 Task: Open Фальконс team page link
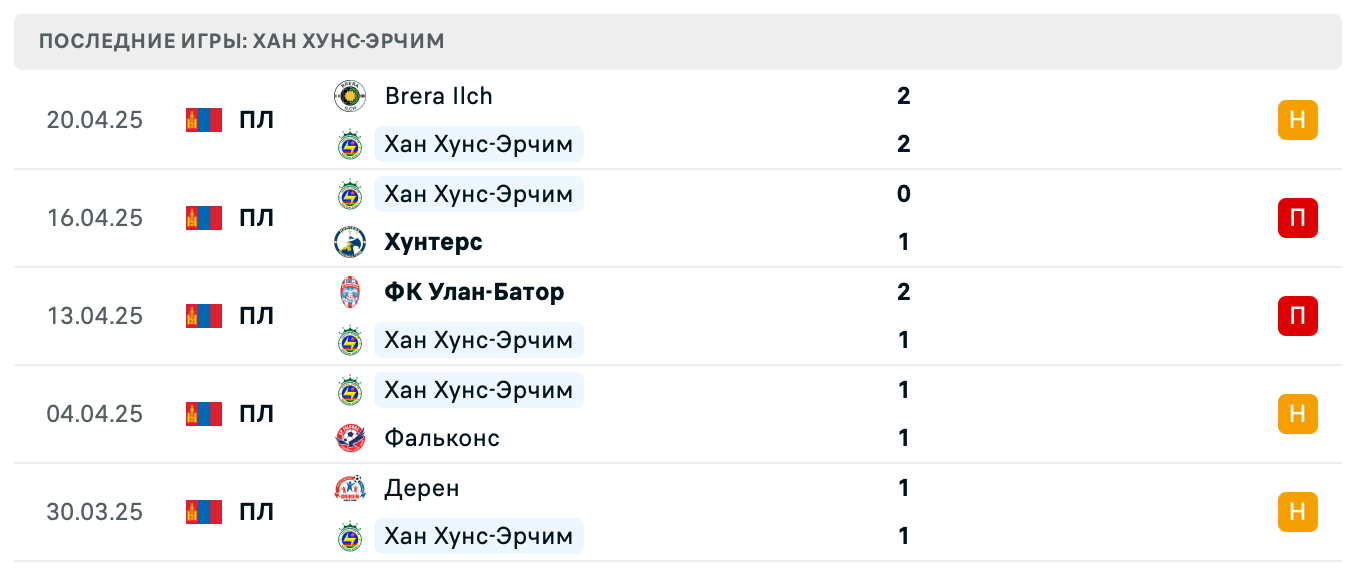click(442, 438)
